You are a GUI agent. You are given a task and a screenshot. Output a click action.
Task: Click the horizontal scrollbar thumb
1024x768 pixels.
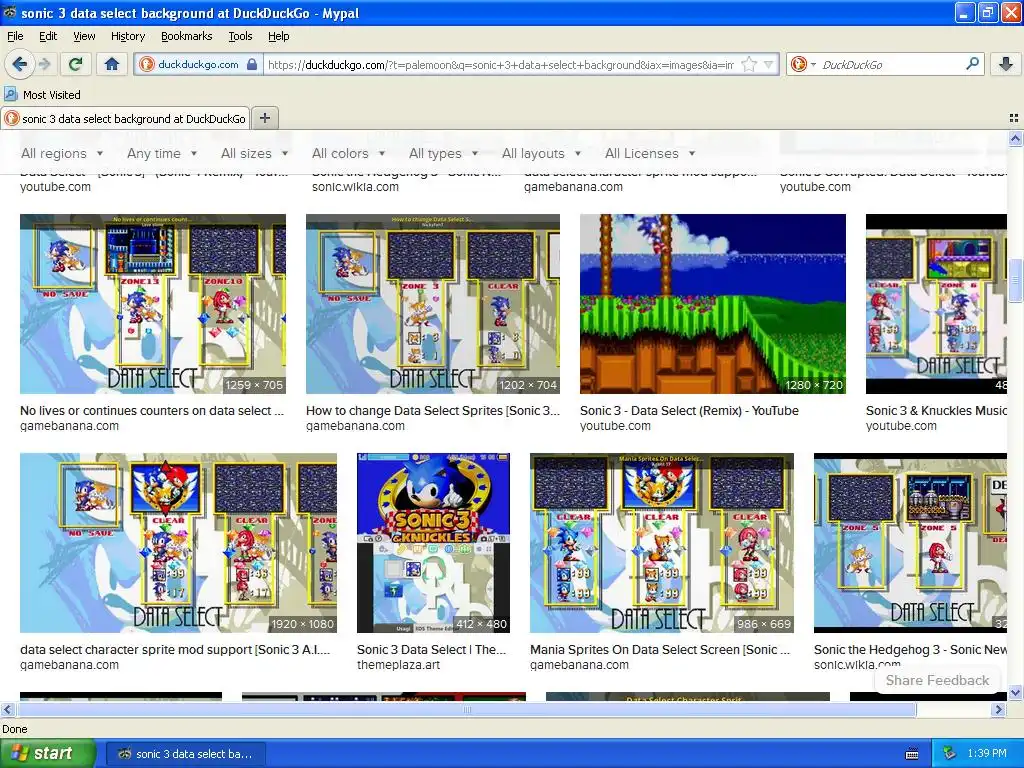[466, 709]
